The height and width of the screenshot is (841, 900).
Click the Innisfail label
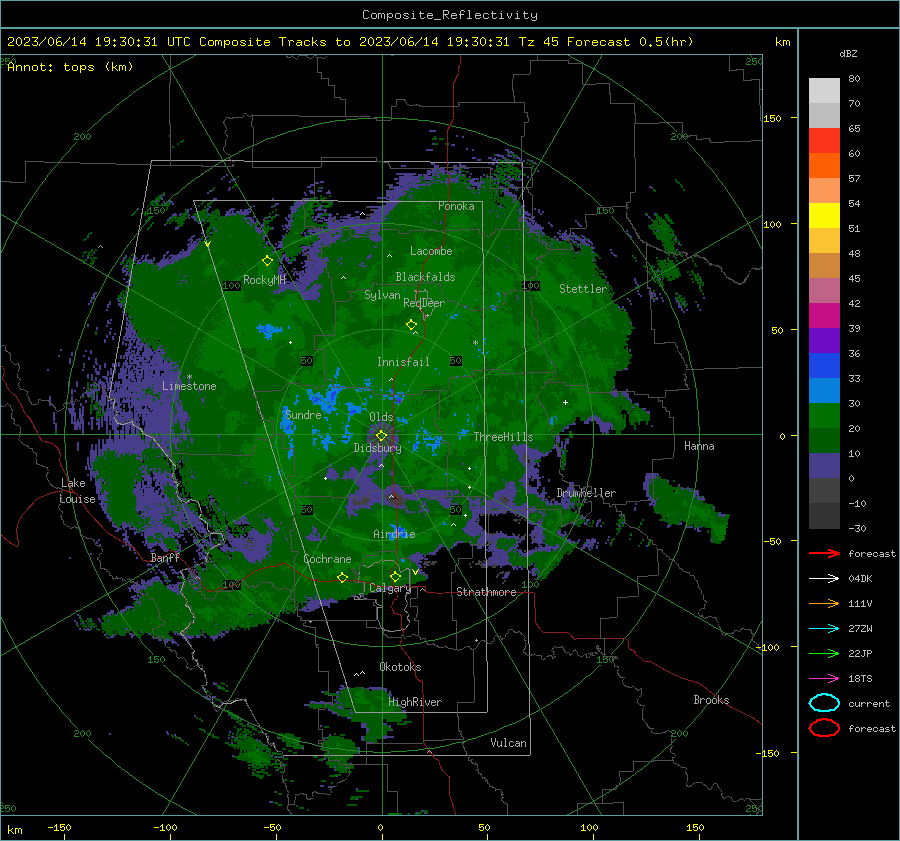point(403,362)
